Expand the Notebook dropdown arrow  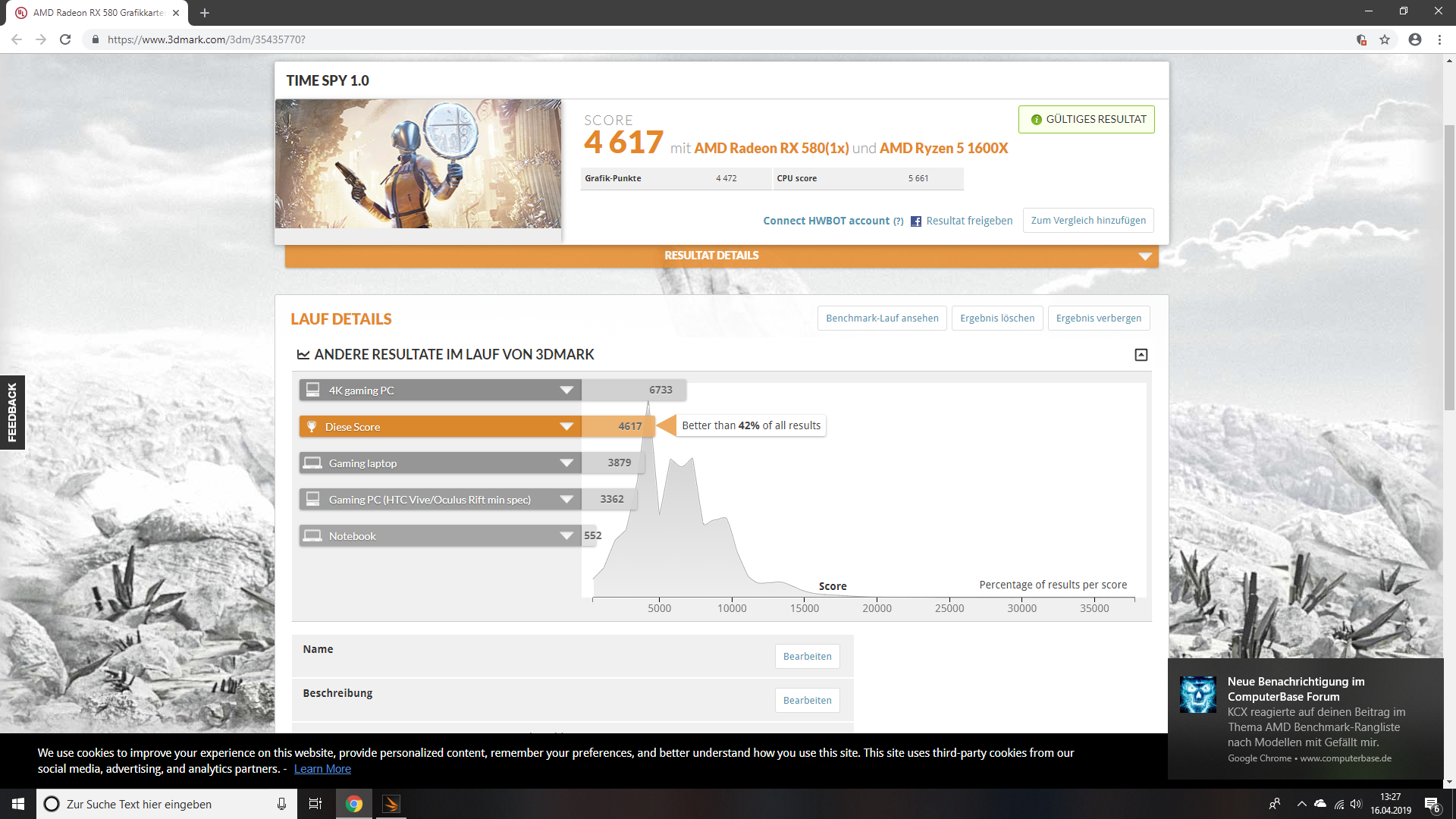tap(566, 536)
